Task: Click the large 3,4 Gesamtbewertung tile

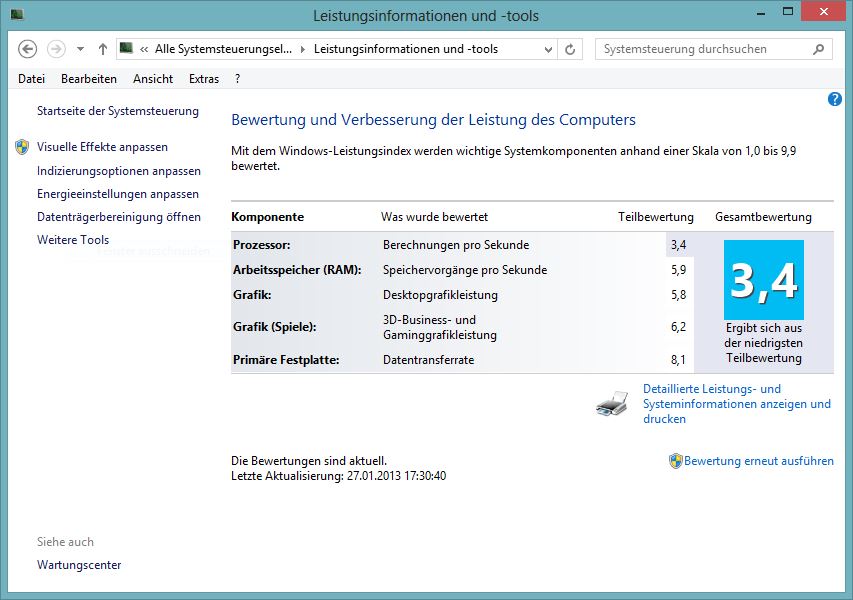Action: 763,280
